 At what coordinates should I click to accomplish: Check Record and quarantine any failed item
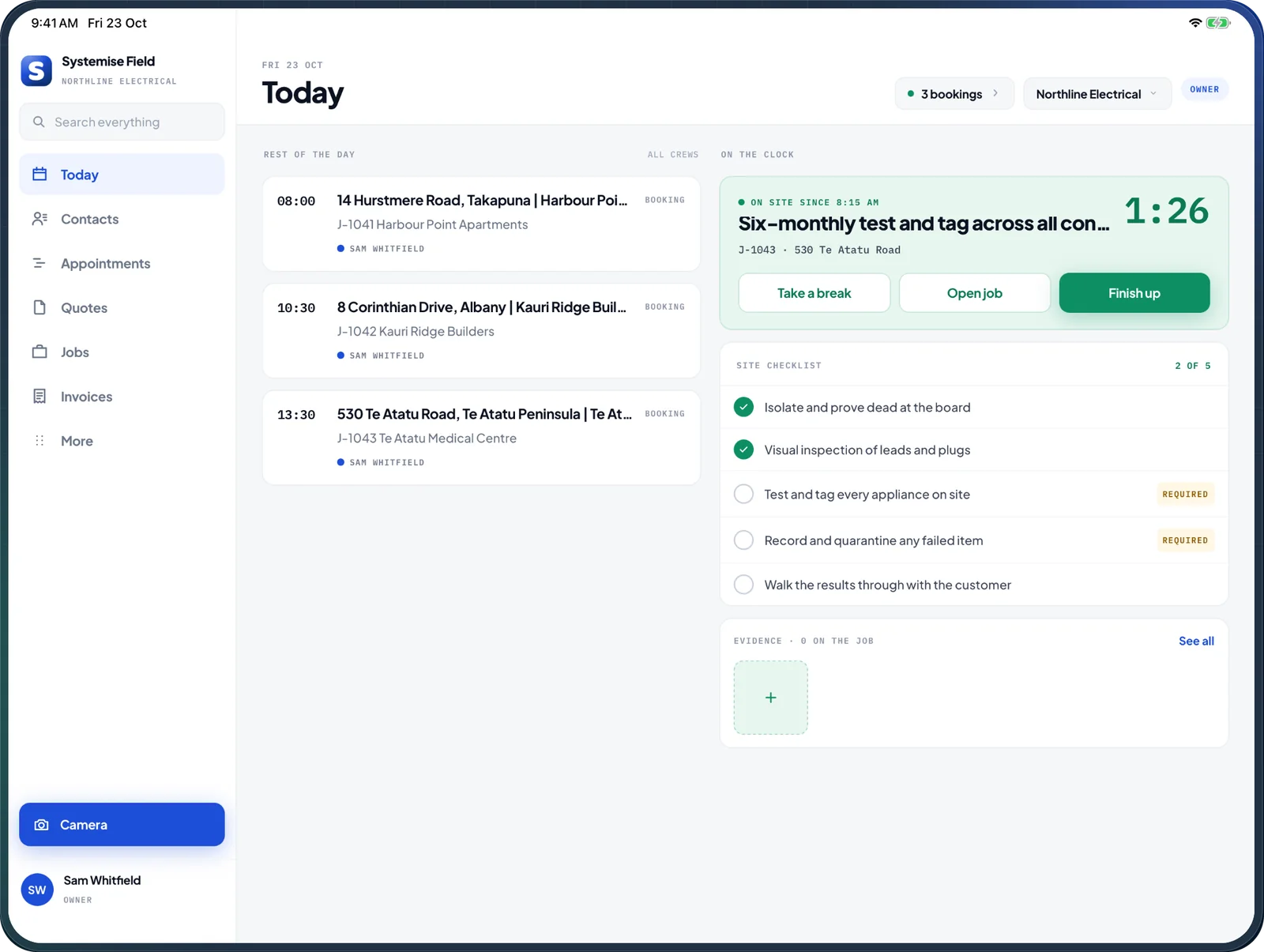(x=743, y=540)
